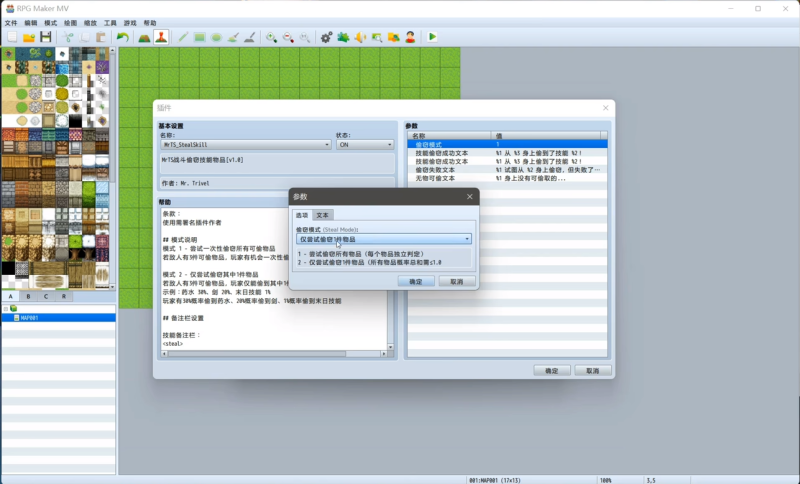Screen dimensions: 800x484
Task: Select the 选项 tab in 参数 dialog
Action: (x=302, y=215)
